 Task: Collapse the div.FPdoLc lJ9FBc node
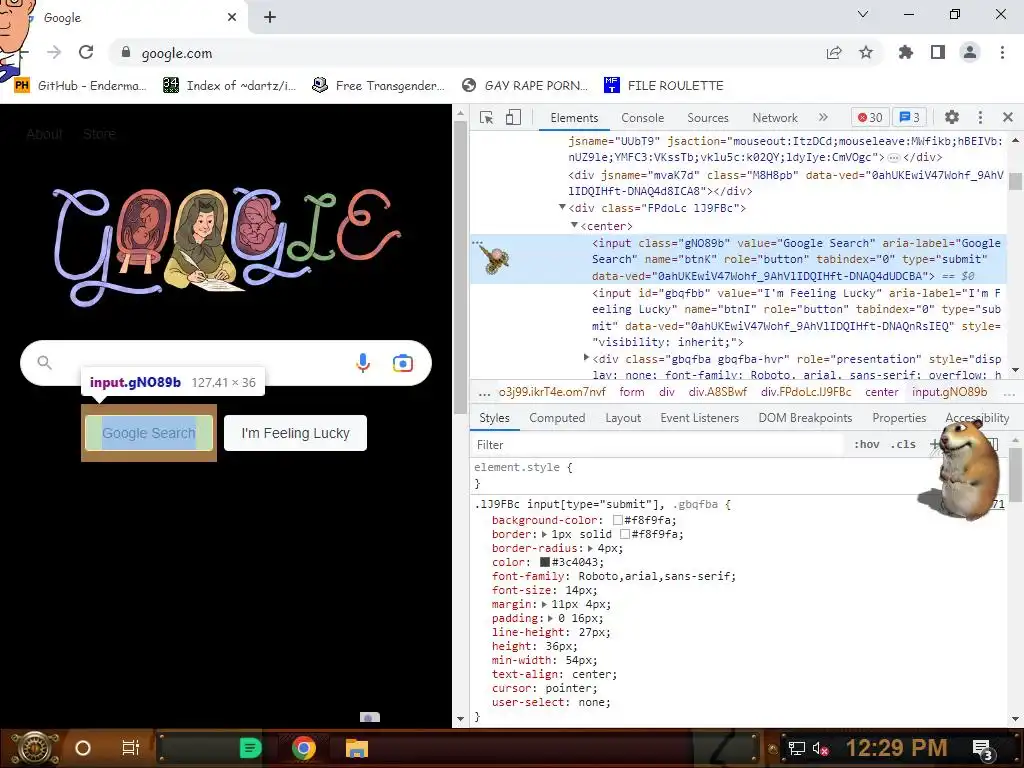pyautogui.click(x=562, y=208)
